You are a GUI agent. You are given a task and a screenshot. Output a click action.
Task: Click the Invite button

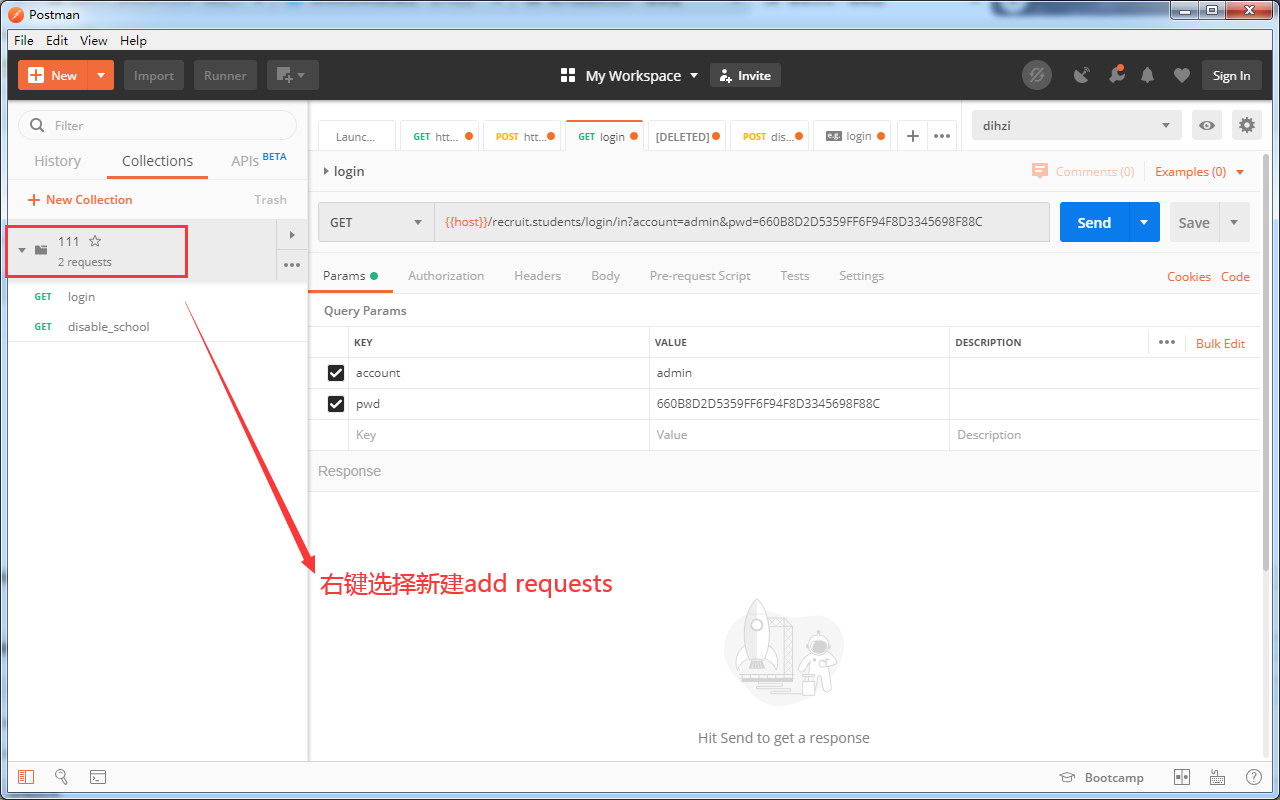click(745, 75)
